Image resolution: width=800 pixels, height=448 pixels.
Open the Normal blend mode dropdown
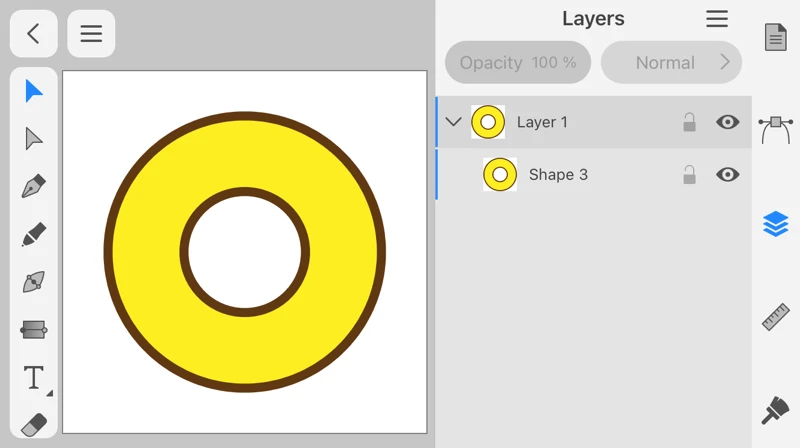tap(671, 62)
